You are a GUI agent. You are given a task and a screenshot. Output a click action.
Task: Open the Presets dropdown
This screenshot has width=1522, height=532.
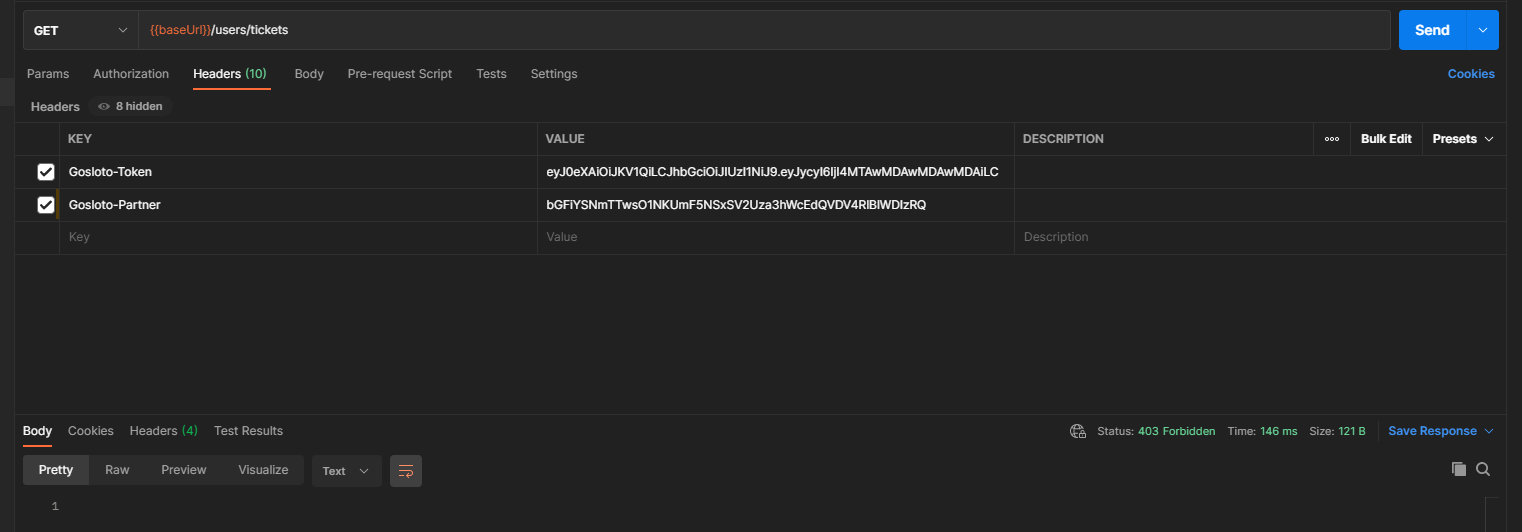pos(1463,139)
